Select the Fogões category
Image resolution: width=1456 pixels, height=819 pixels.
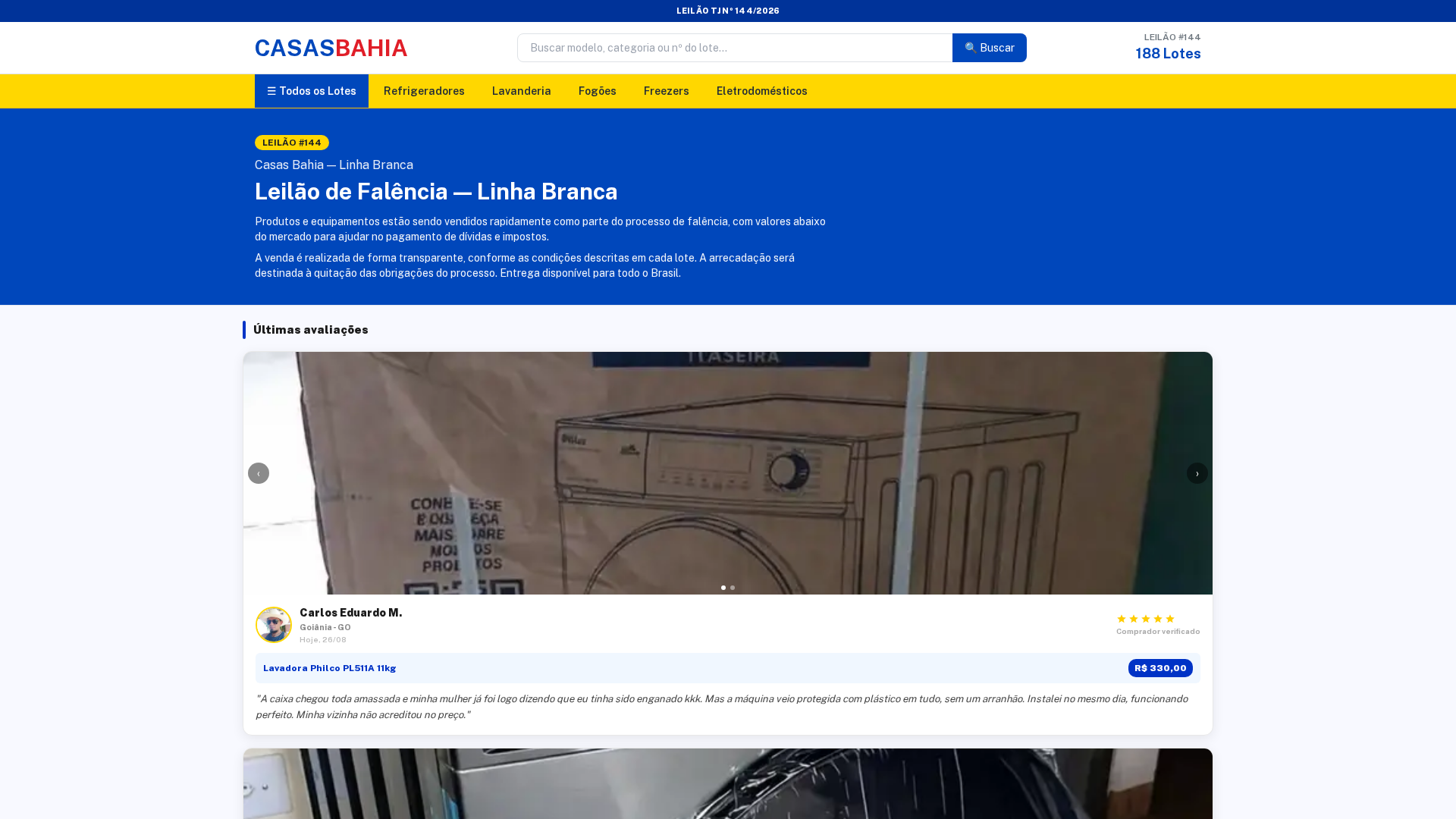point(598,91)
